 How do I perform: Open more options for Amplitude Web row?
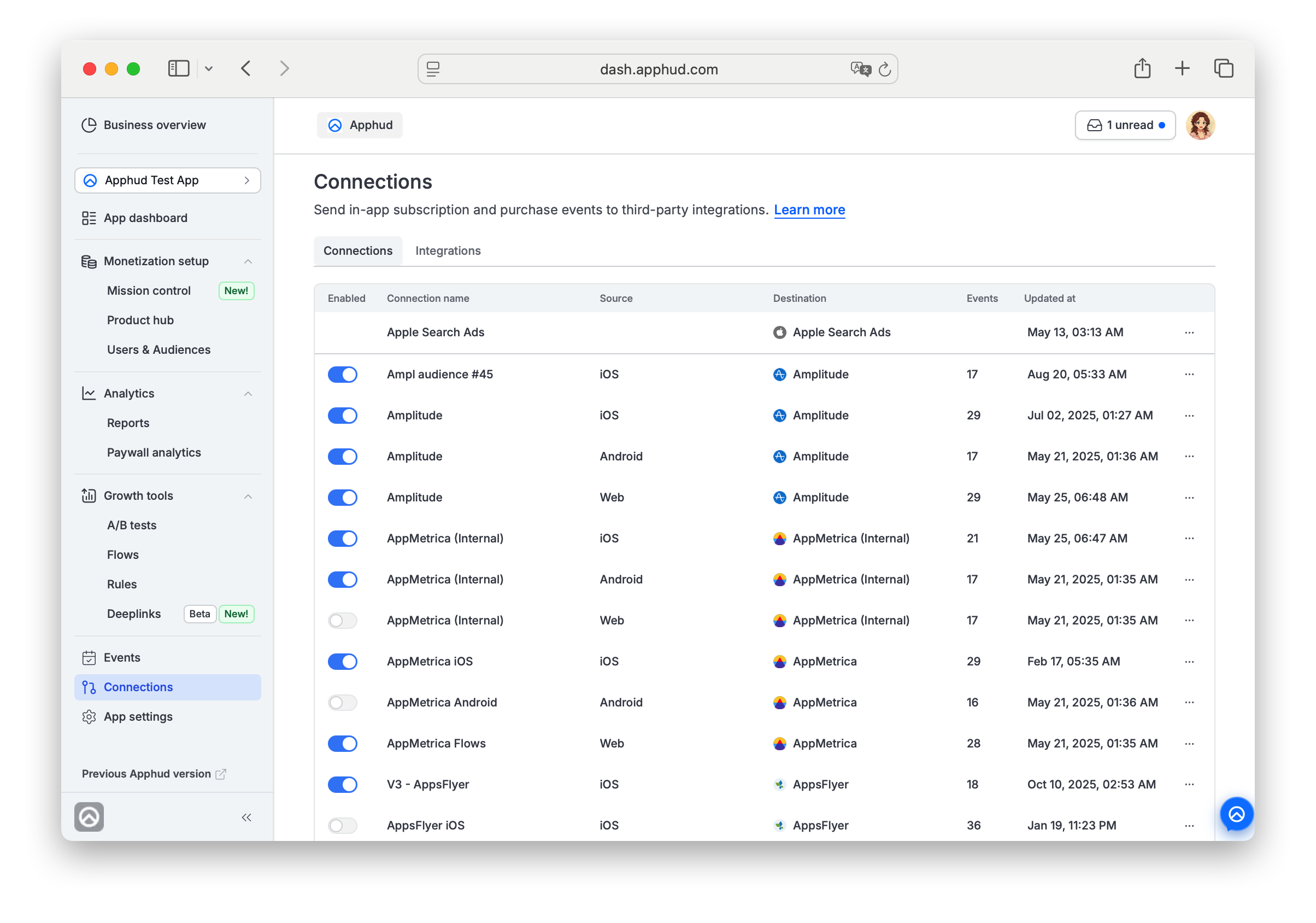[1189, 498]
